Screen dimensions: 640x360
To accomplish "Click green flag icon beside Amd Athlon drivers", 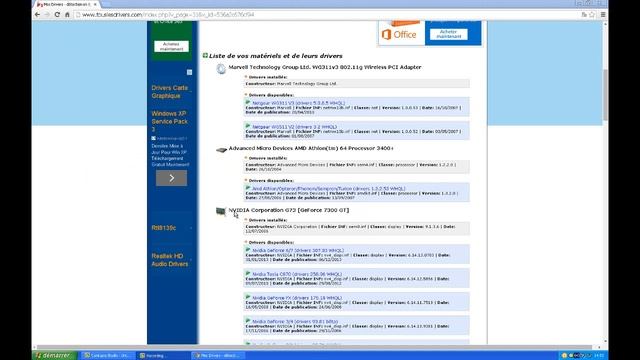I will pos(248,188).
